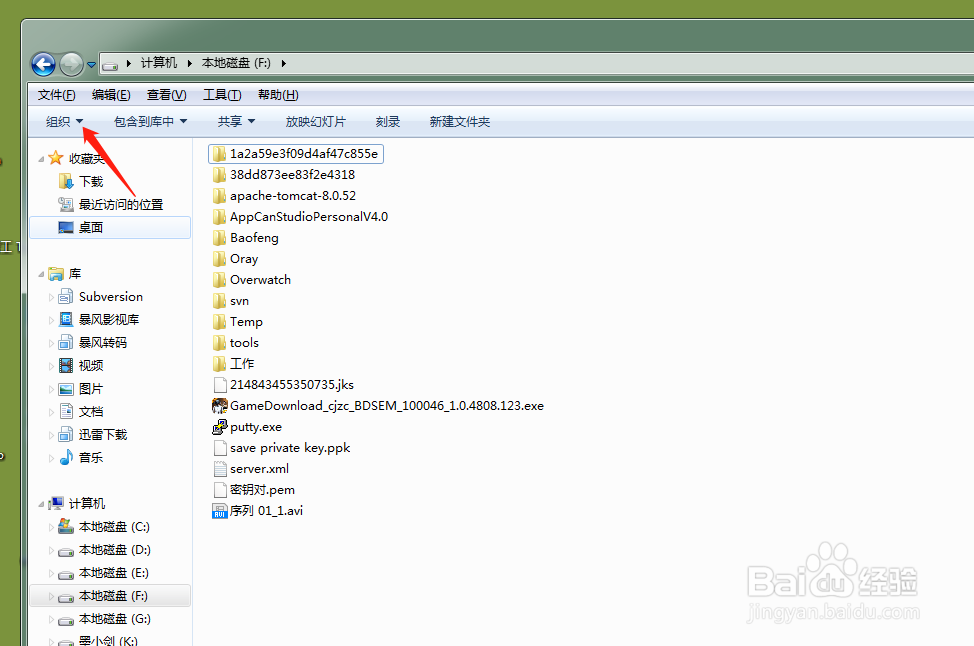Select the server.xml file icon
974x646 pixels.
coord(219,469)
